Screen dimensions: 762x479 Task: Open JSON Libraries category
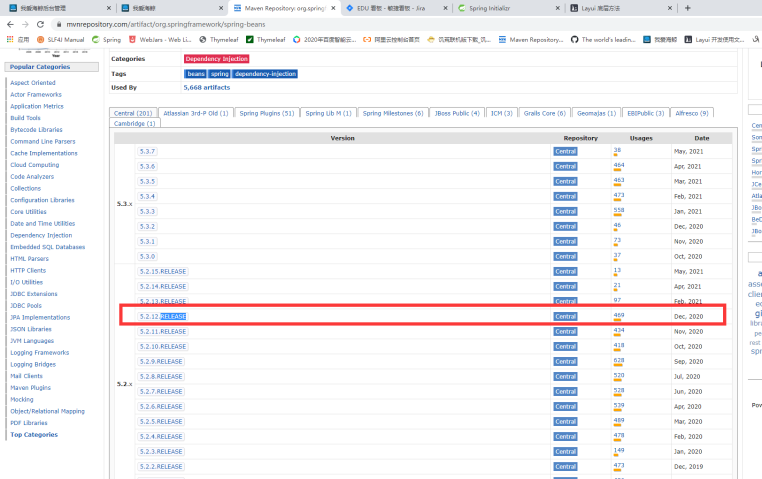click(x=31, y=329)
